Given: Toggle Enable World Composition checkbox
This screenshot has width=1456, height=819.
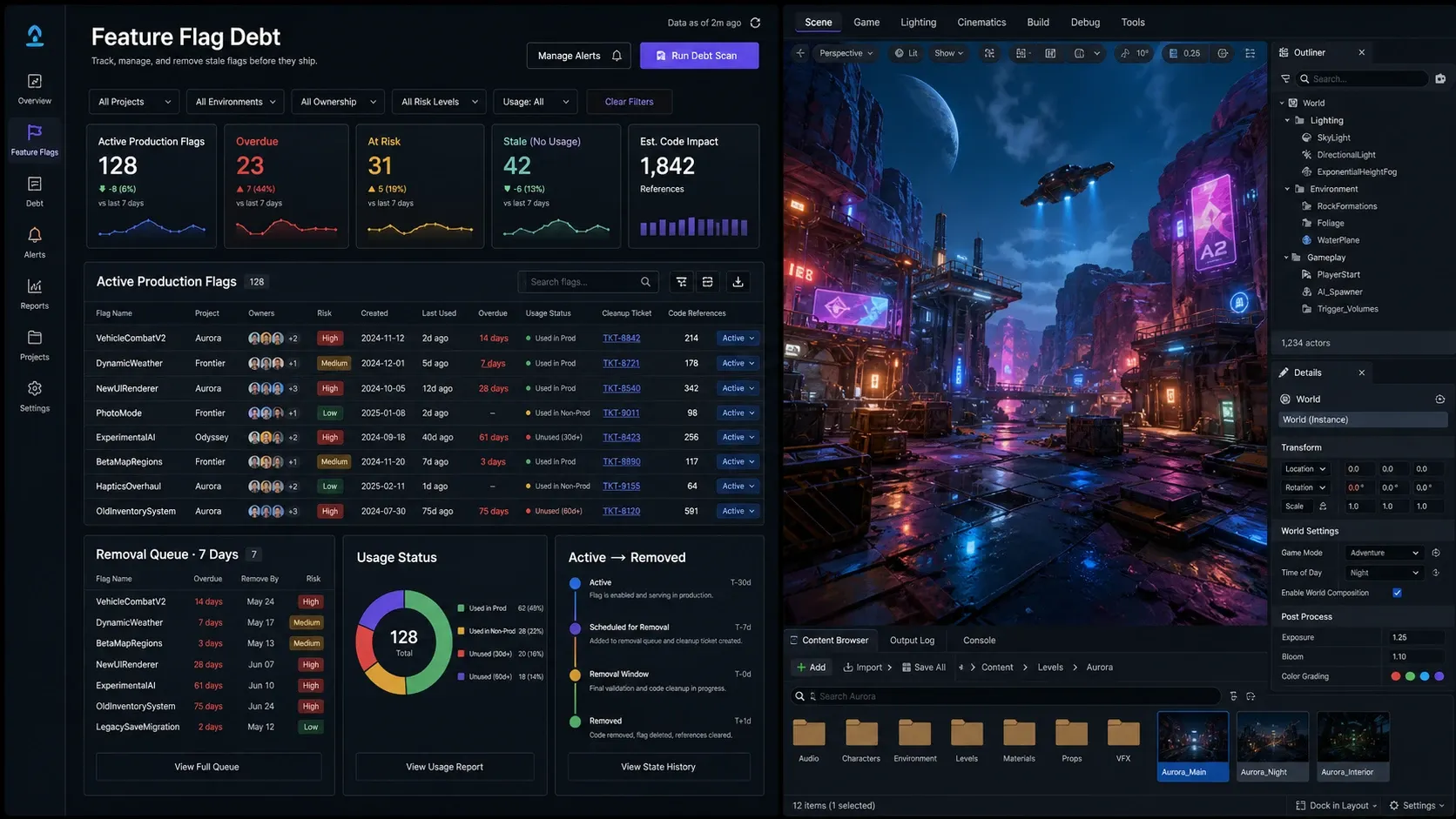Looking at the screenshot, I should tap(1397, 593).
